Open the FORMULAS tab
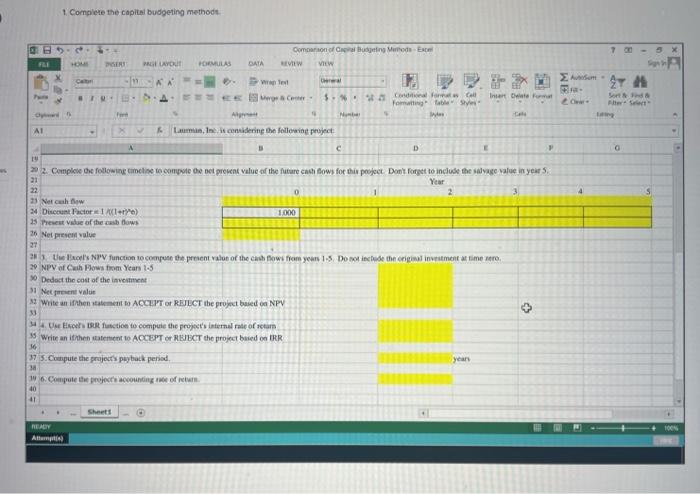This screenshot has width=700, height=494. [215, 64]
